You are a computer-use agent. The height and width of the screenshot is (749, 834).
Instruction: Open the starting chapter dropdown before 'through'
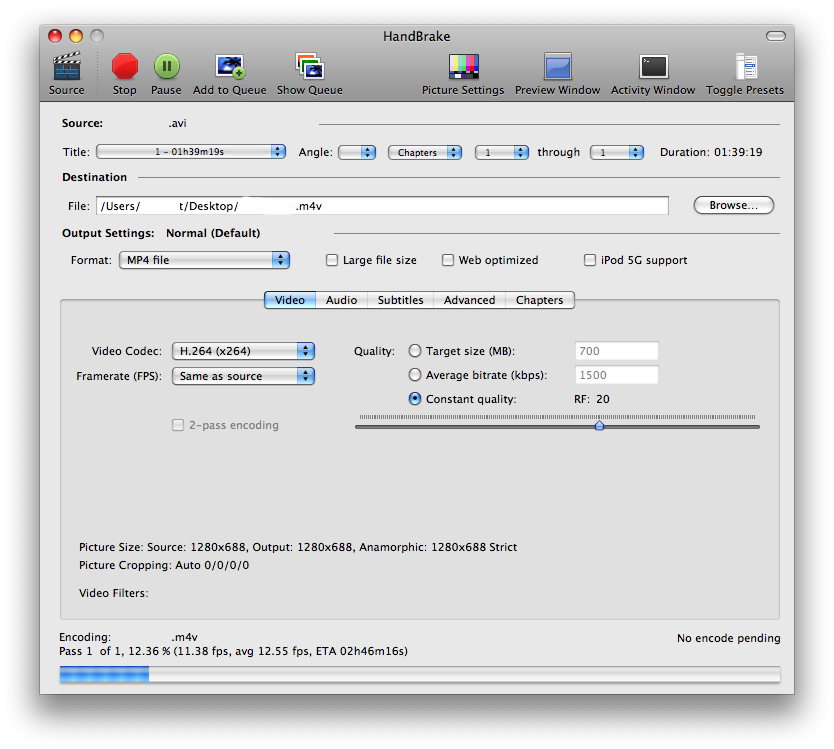[x=502, y=152]
